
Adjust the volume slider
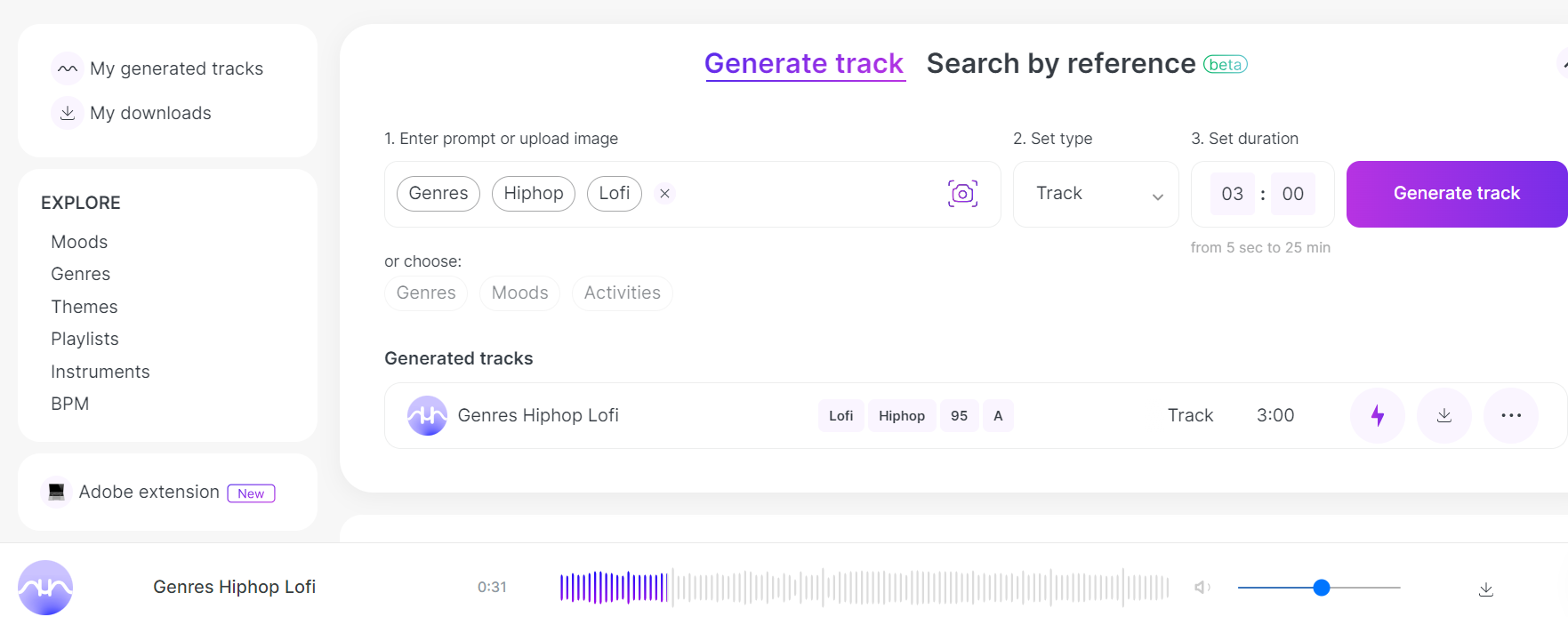(1319, 588)
